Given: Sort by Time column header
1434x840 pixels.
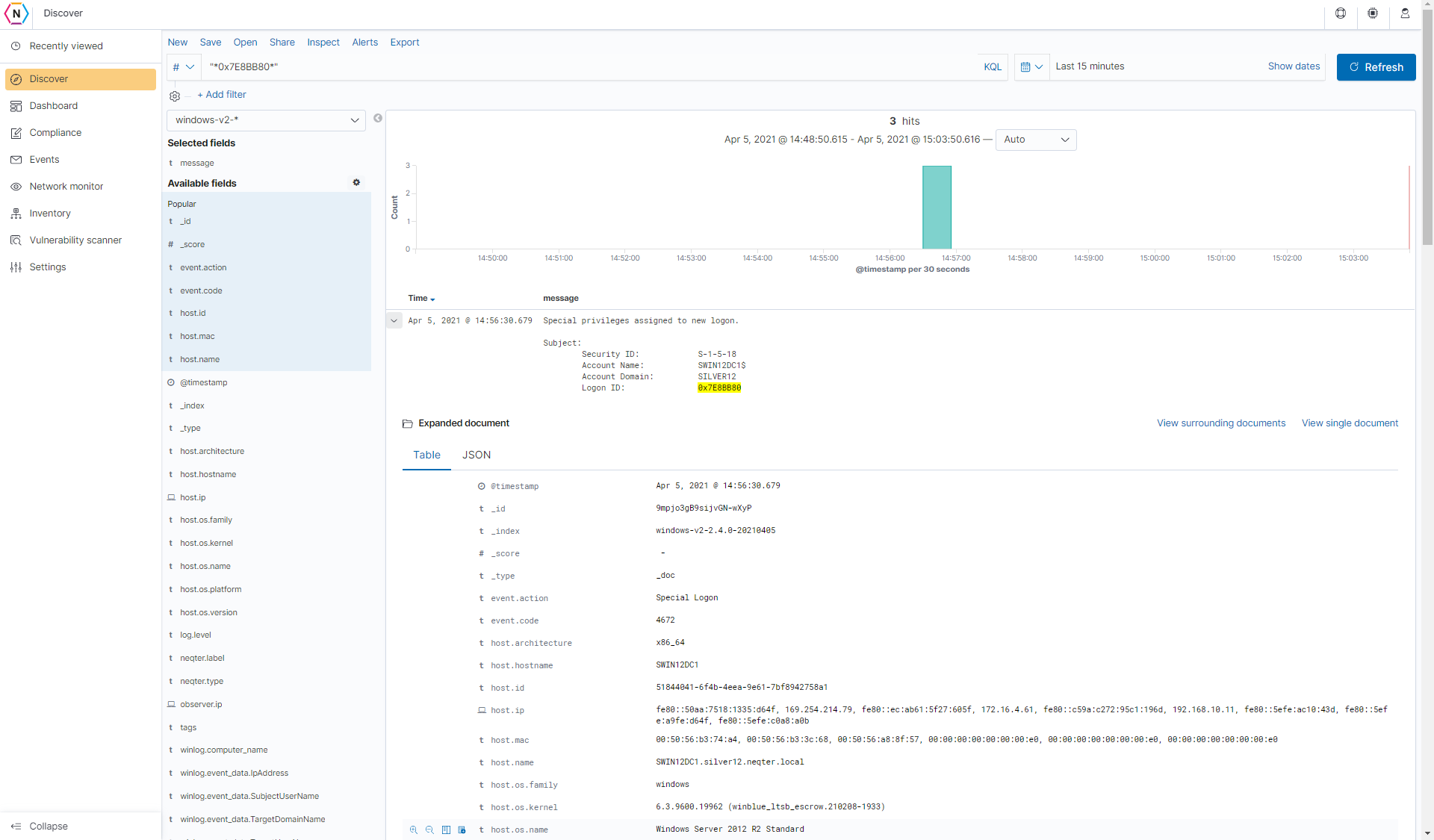Looking at the screenshot, I should coord(421,298).
